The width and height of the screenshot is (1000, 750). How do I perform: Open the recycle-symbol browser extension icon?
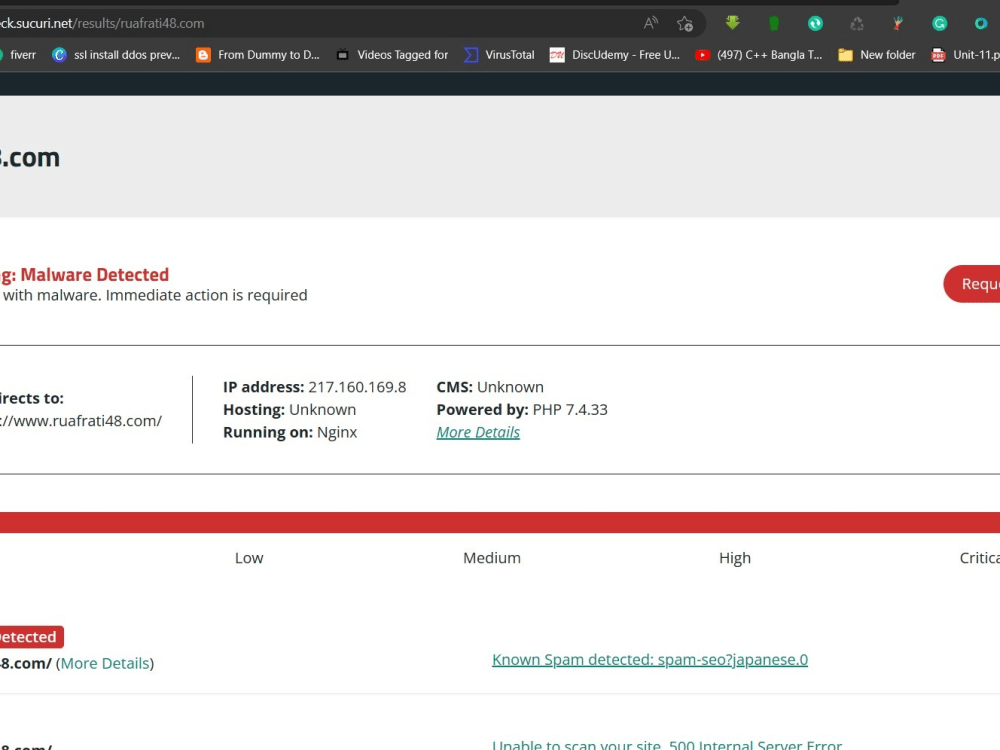pyautogui.click(x=855, y=22)
